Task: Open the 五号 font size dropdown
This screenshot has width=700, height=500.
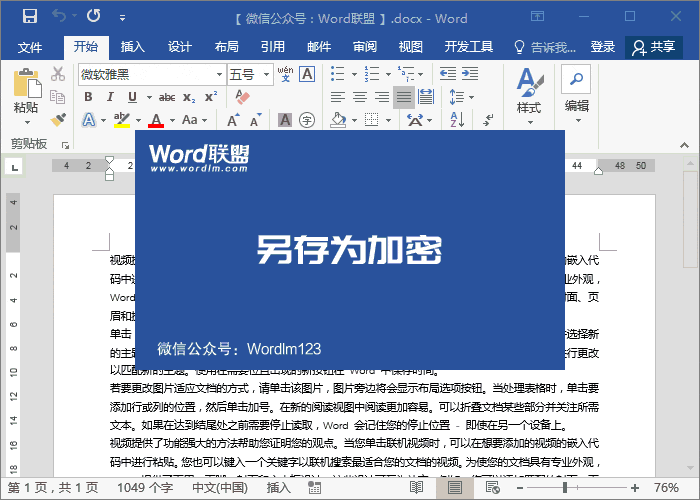Action: (267, 75)
